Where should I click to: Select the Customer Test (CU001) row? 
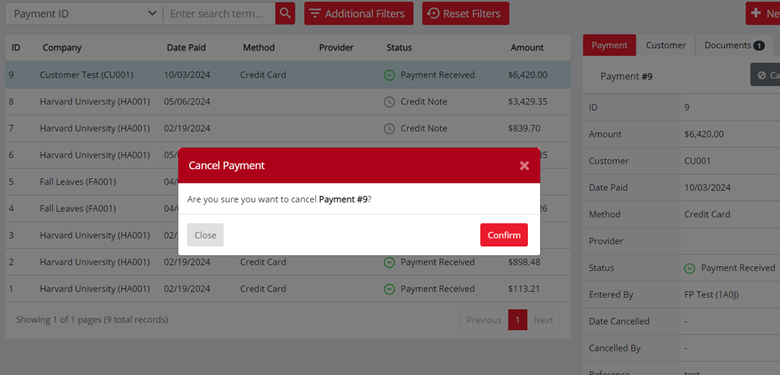coord(288,75)
